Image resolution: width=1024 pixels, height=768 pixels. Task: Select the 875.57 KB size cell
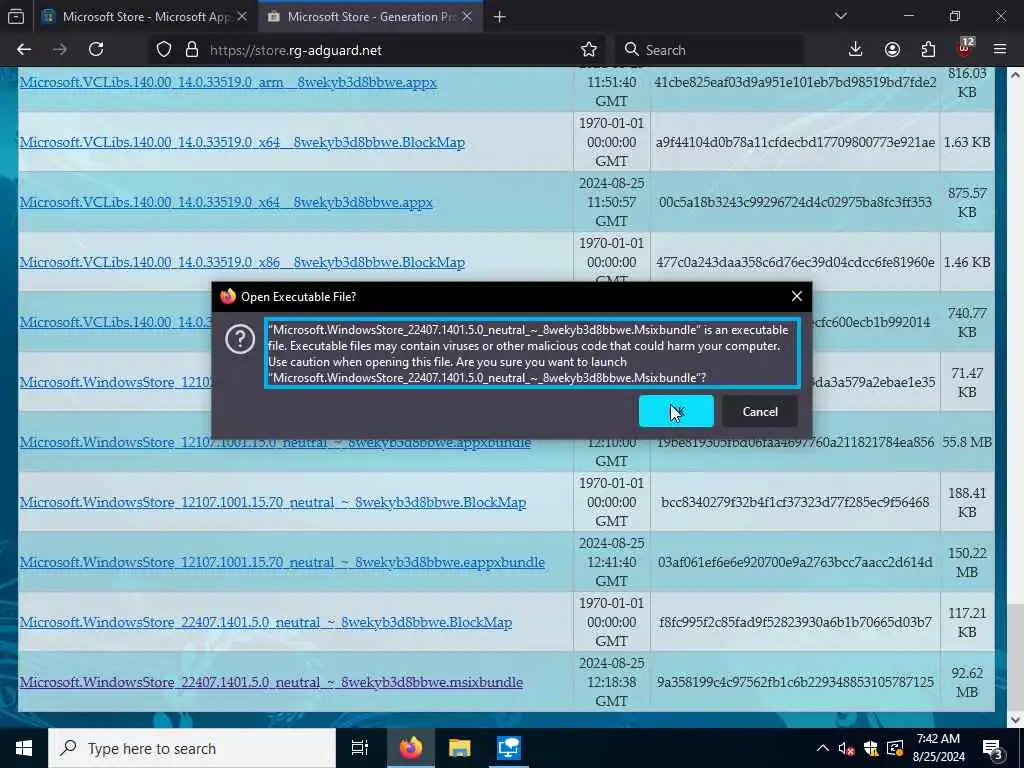[x=967, y=202]
